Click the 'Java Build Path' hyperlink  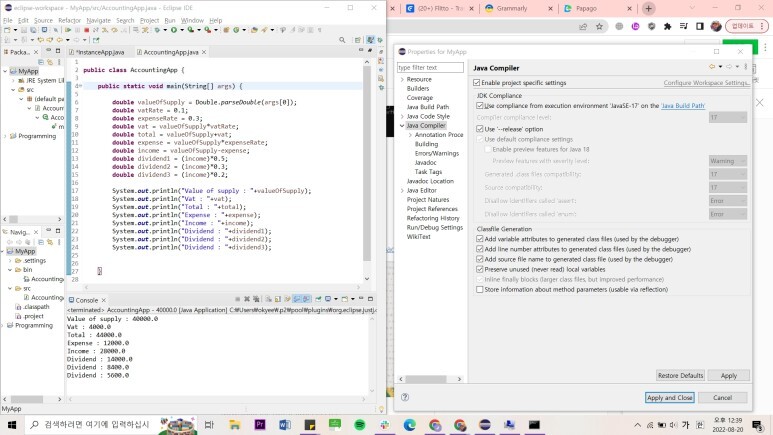tap(683, 106)
